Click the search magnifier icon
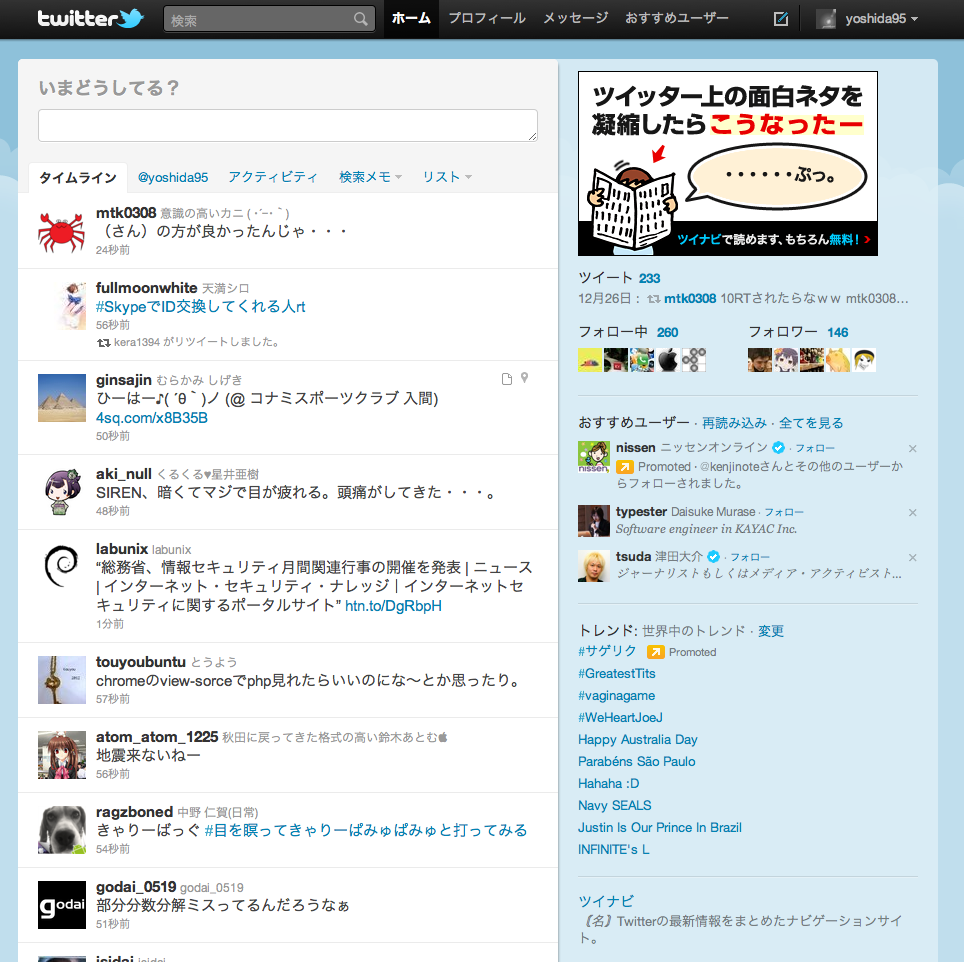 (x=360, y=19)
